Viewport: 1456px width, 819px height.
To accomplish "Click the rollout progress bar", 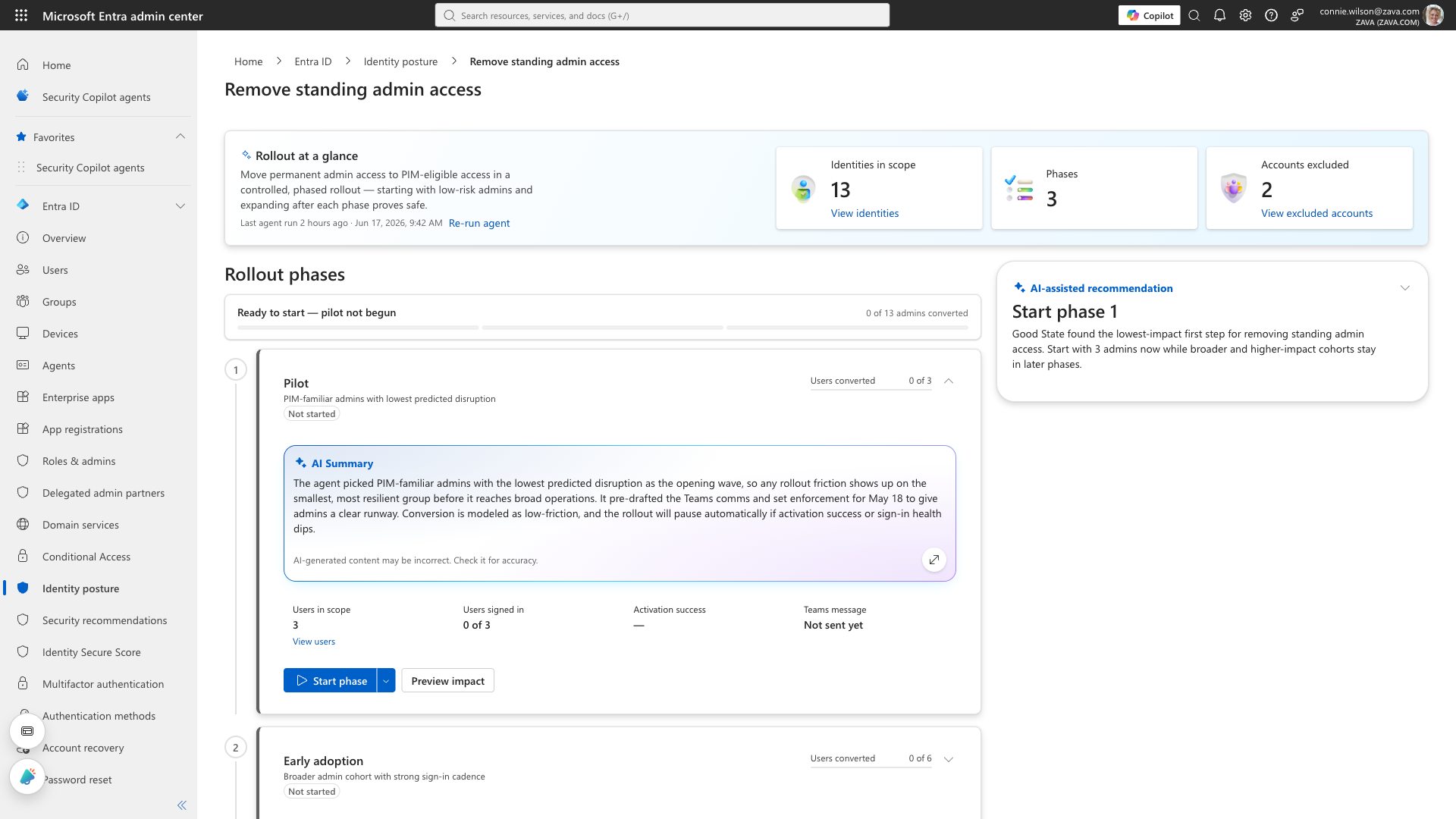I will [x=602, y=328].
